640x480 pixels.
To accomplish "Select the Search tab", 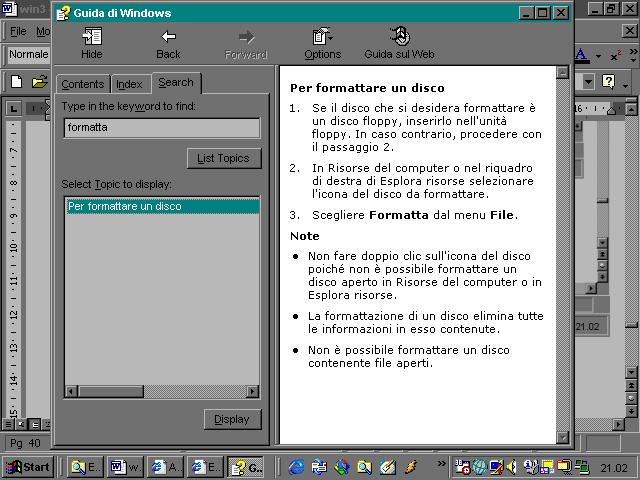I will (x=176, y=82).
